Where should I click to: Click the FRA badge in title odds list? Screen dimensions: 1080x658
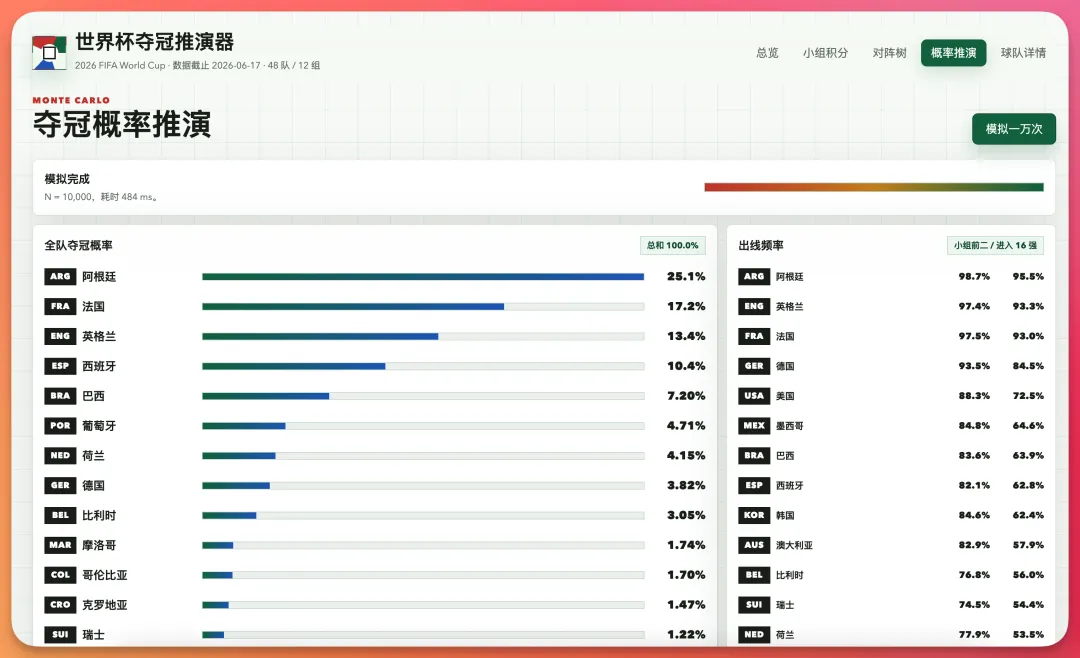pyautogui.click(x=60, y=306)
